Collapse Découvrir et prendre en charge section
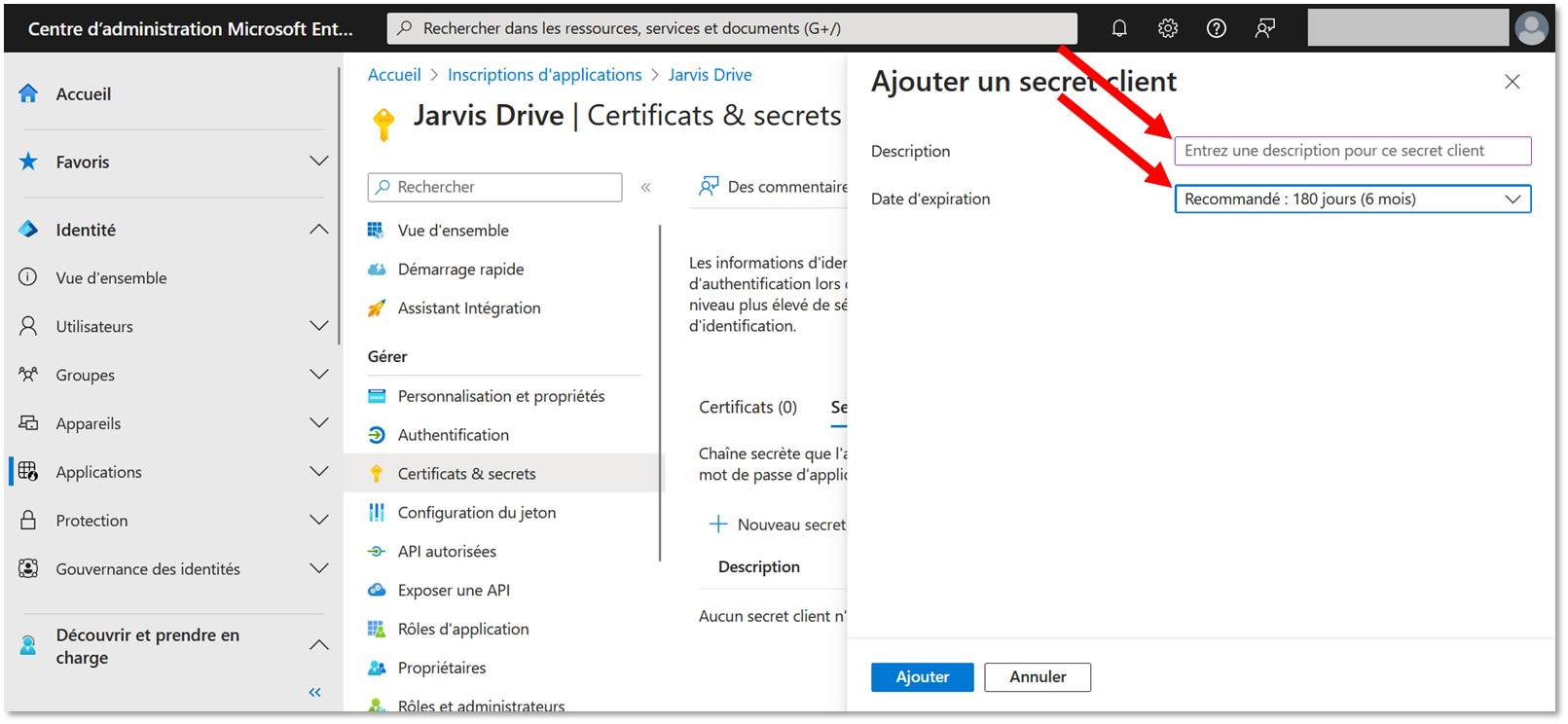 318,645
